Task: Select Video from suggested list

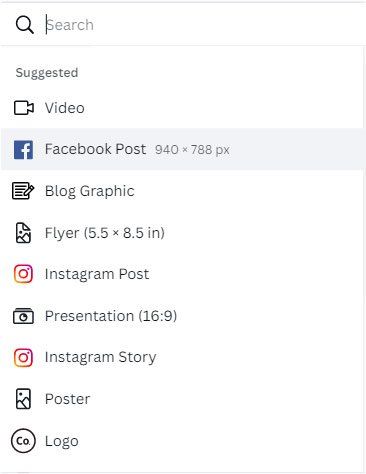Action: (x=182, y=108)
